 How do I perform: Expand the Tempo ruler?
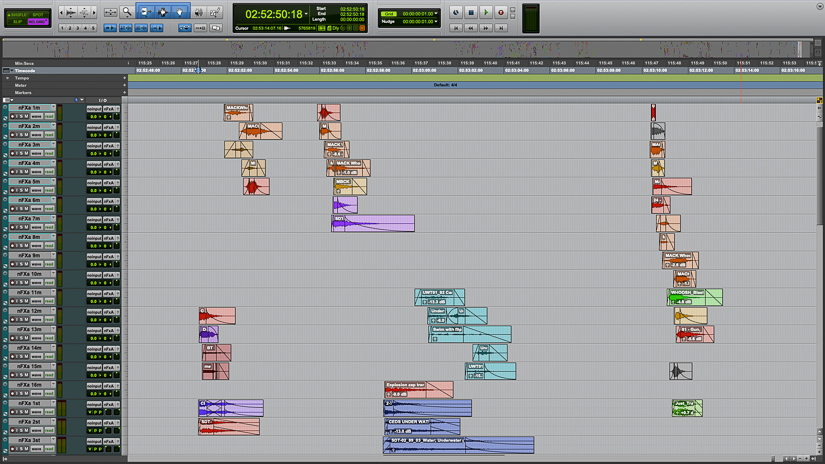(x=9, y=78)
